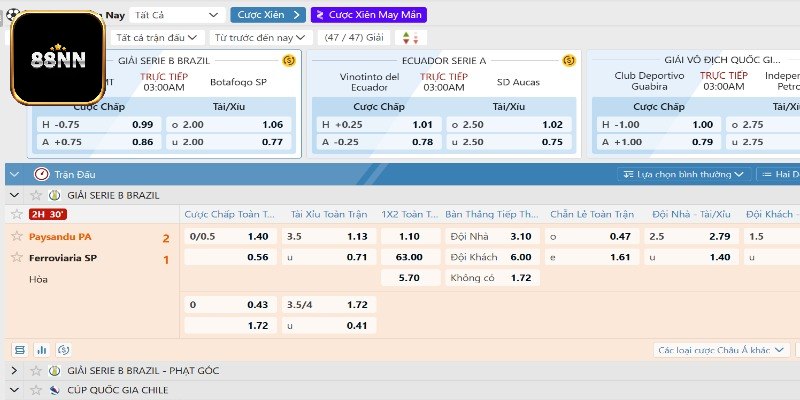This screenshot has height=400, width=800.
Task: Click the coin icon on Ecuador Serie A card
Action: 571,60
